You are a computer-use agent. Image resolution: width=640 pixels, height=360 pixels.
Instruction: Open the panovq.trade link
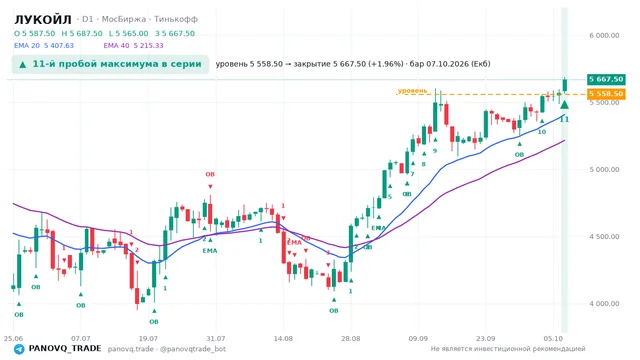click(x=131, y=349)
